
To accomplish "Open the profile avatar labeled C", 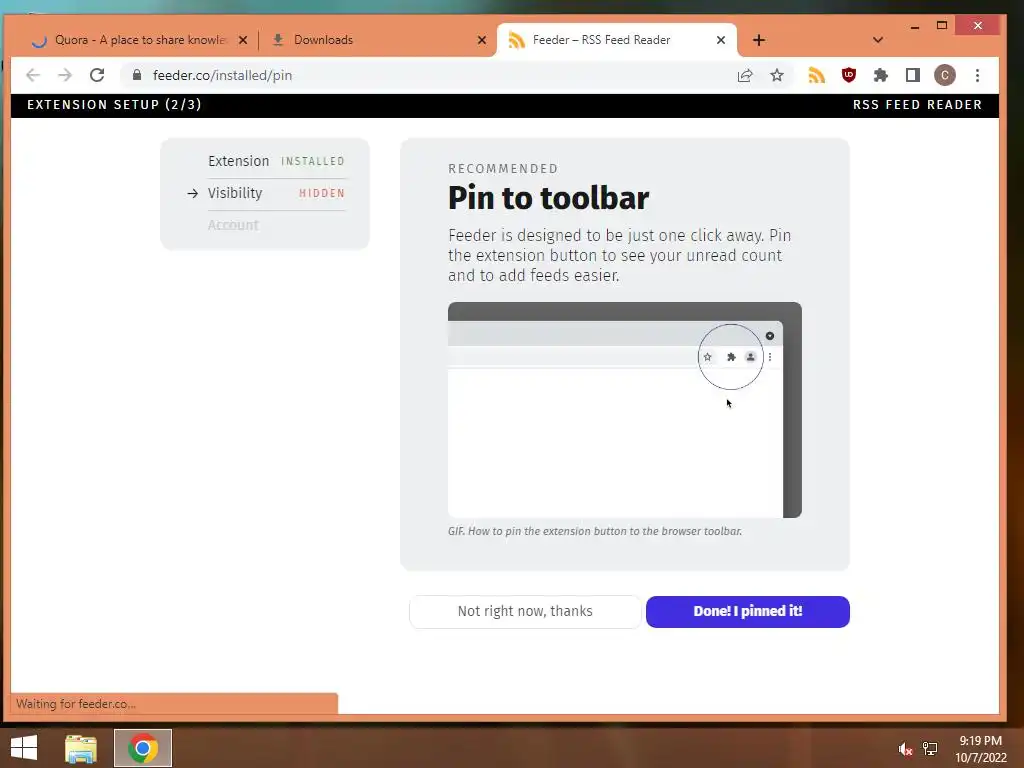I will click(x=944, y=75).
